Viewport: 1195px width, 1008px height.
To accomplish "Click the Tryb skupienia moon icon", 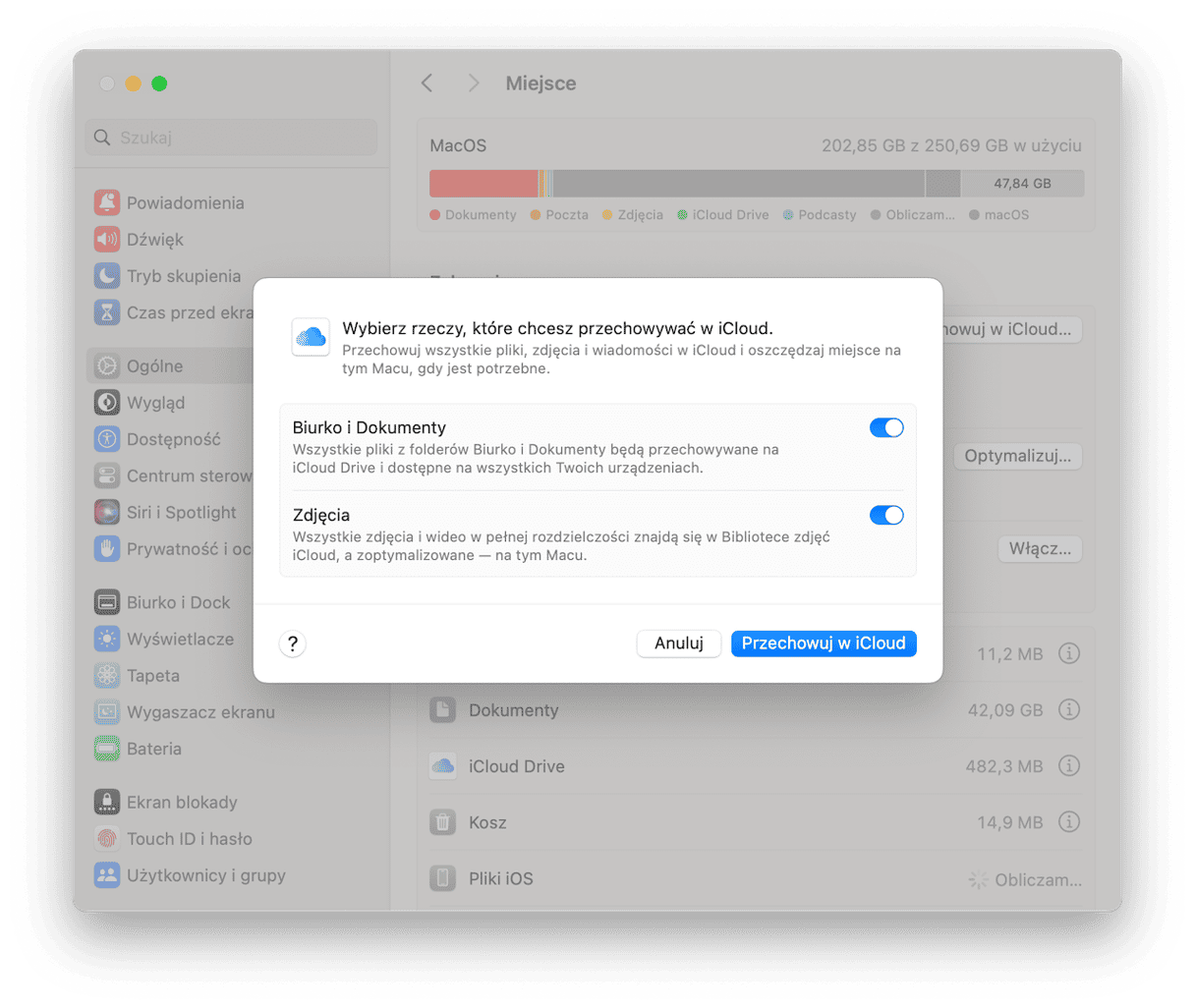I will coord(107,276).
